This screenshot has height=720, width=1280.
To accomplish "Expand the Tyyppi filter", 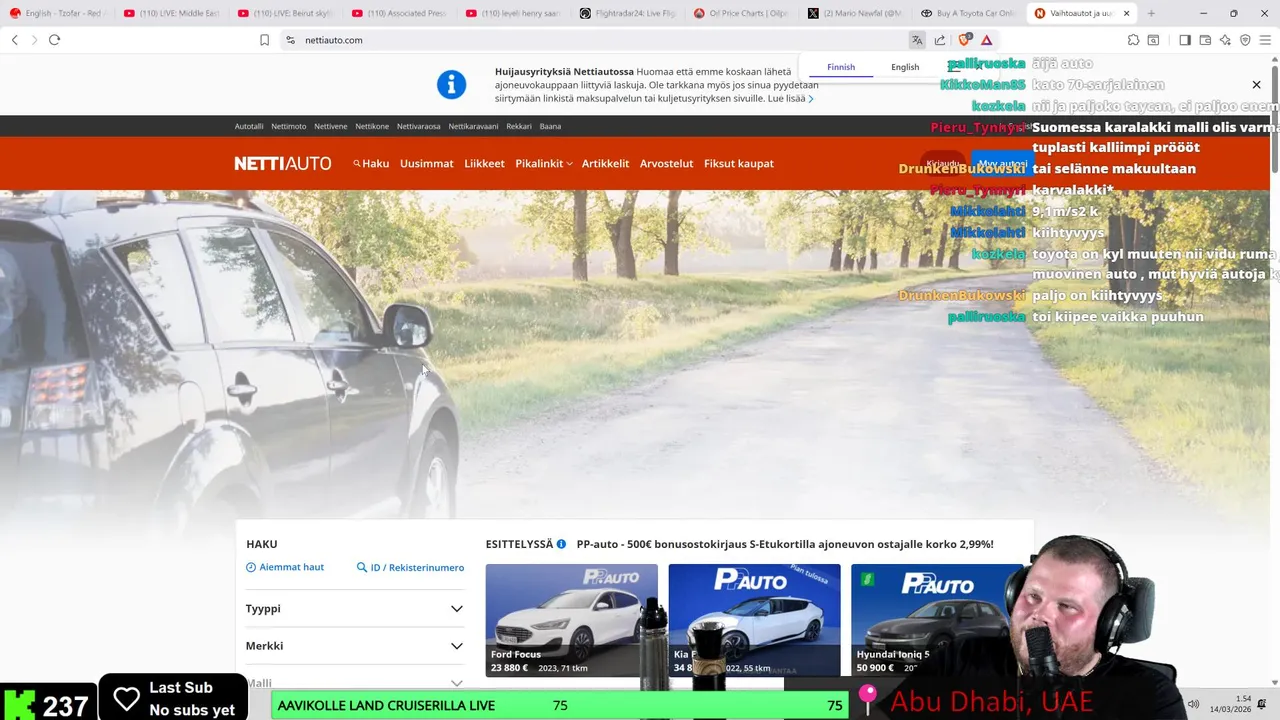I will pos(355,608).
